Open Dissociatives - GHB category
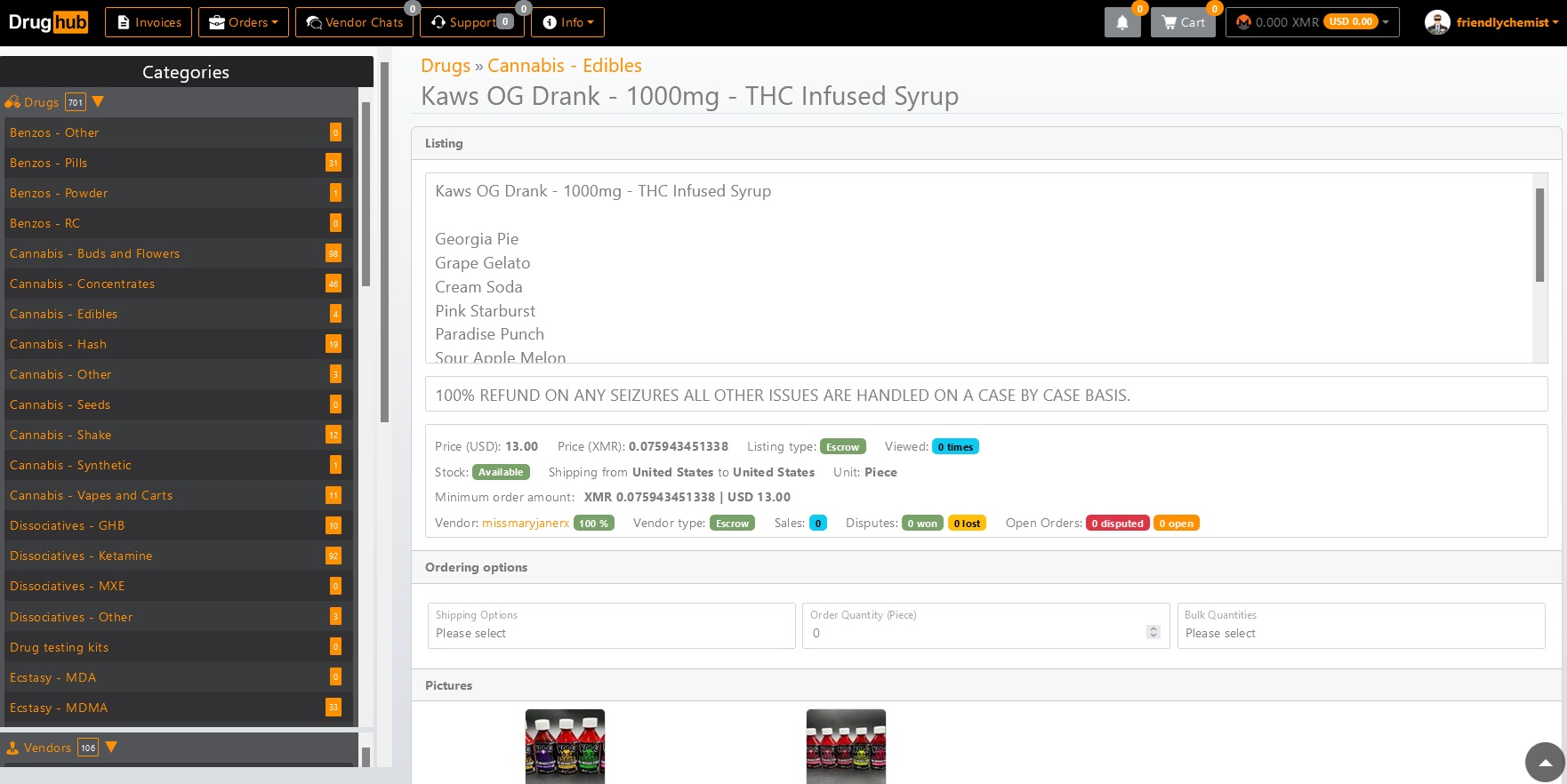1567x784 pixels. tap(178, 525)
